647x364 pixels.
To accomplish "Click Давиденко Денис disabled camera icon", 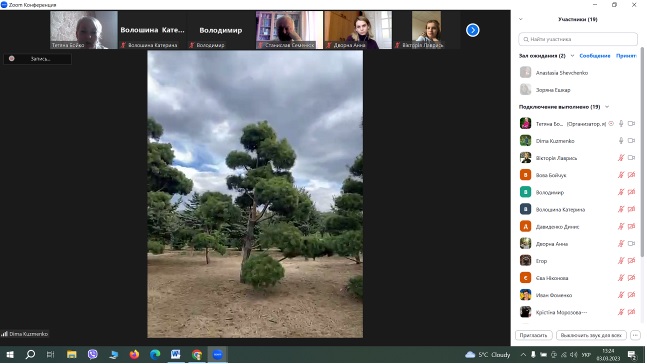I will pyautogui.click(x=631, y=226).
